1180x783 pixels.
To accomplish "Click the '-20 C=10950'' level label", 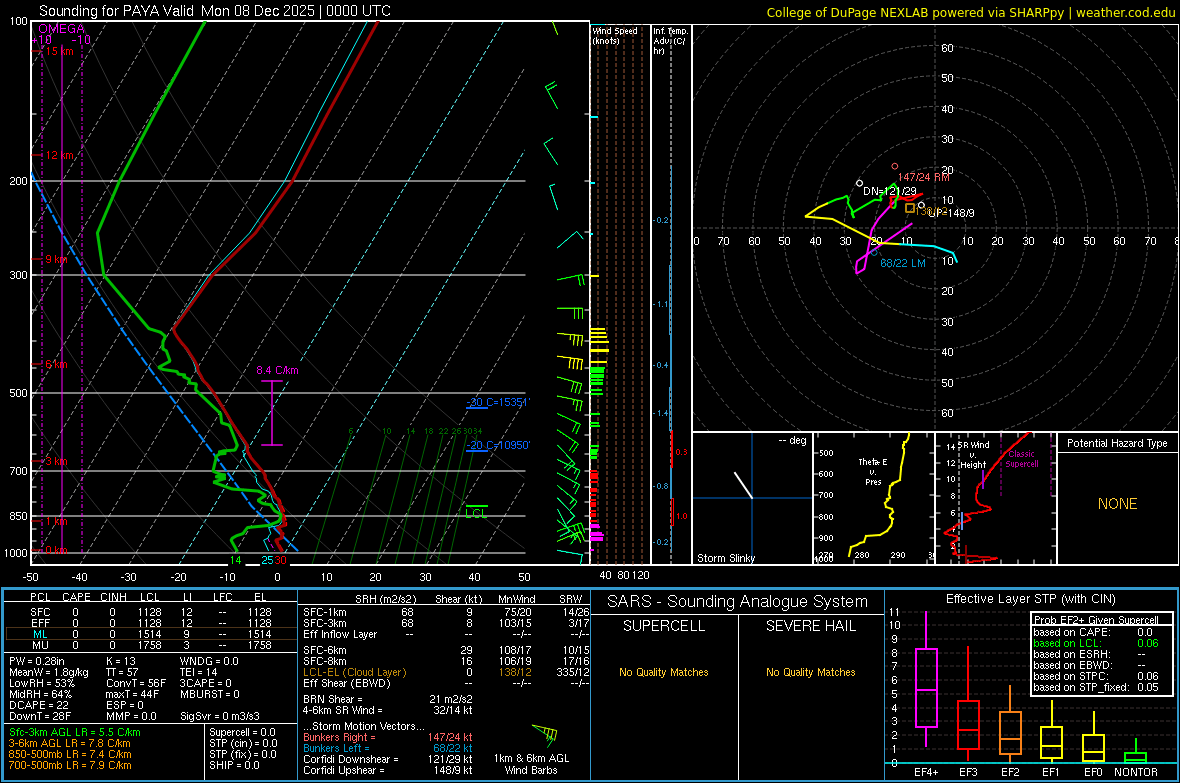I will [x=498, y=445].
